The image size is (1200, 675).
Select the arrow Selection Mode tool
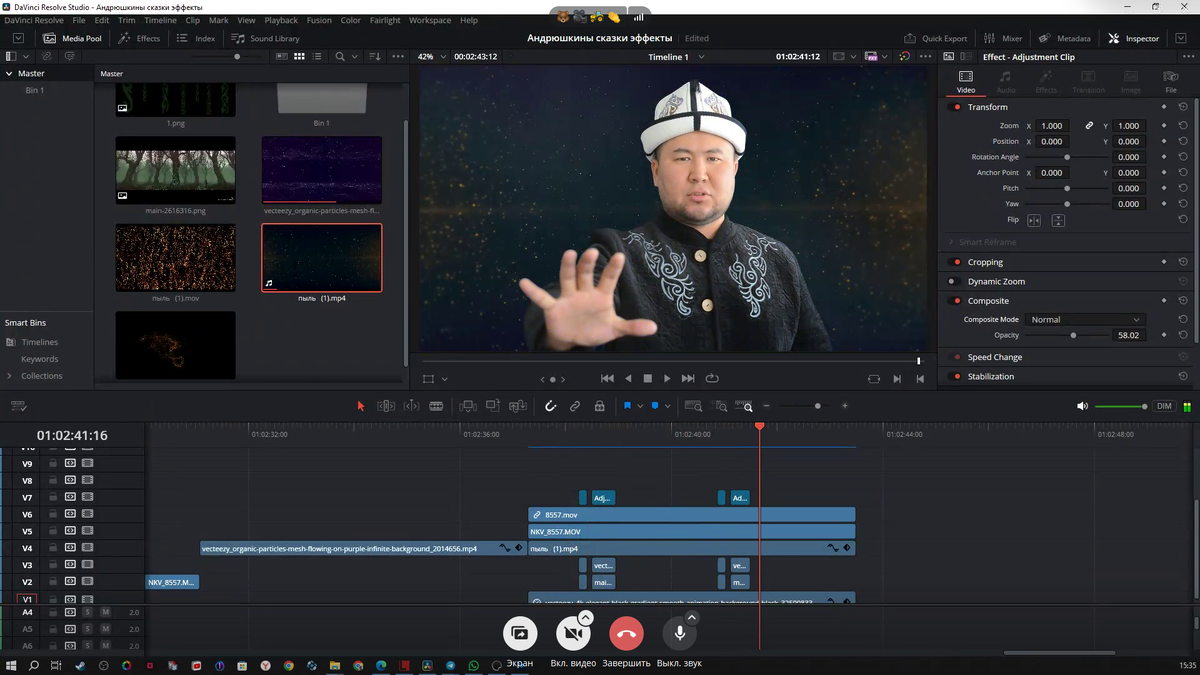361,406
